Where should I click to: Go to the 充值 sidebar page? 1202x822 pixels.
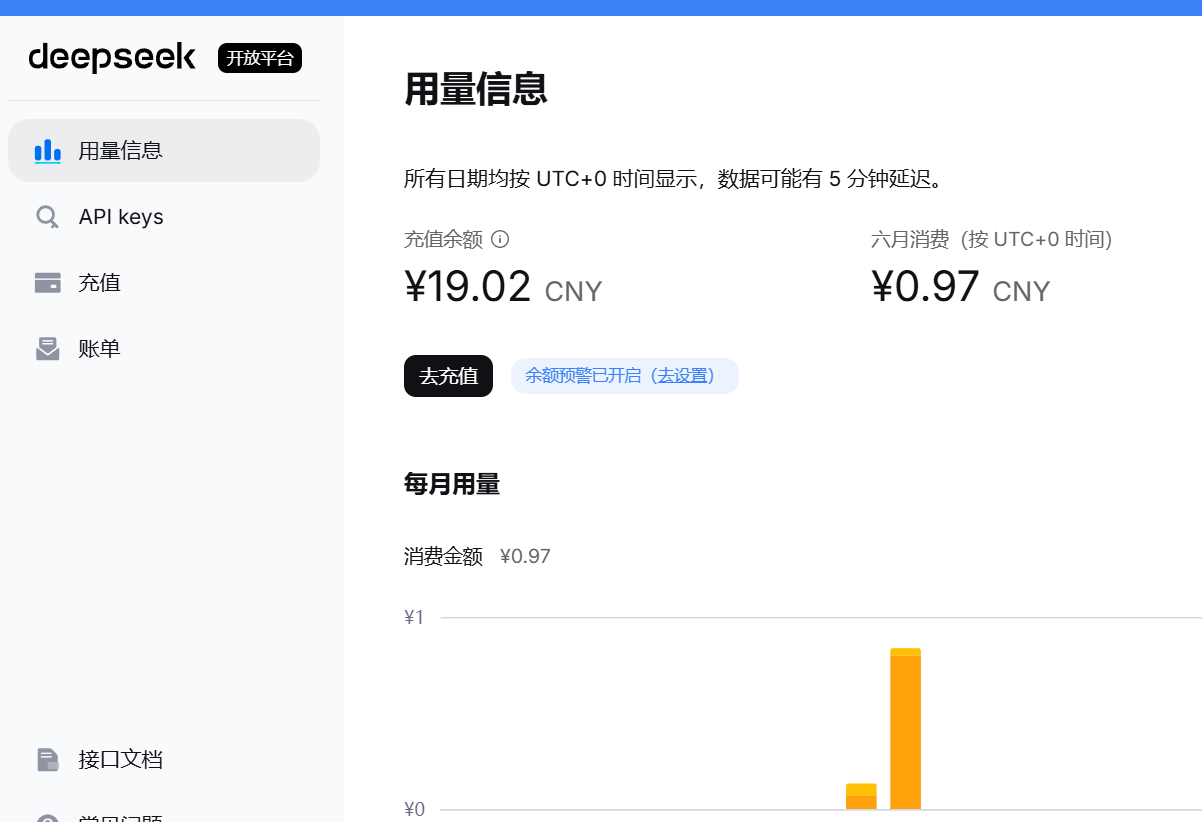click(164, 283)
